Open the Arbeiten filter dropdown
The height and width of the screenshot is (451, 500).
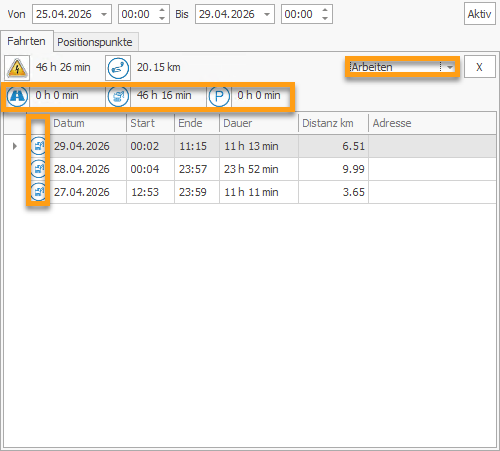[x=450, y=67]
